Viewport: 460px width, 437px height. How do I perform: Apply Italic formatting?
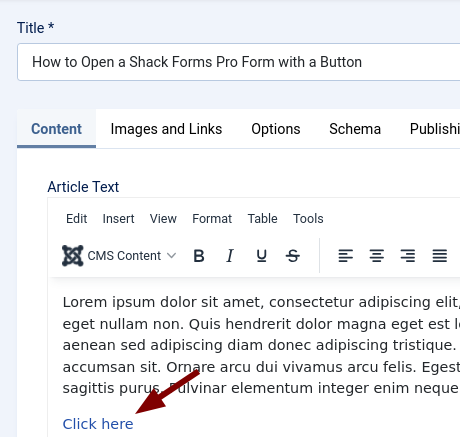(x=230, y=256)
